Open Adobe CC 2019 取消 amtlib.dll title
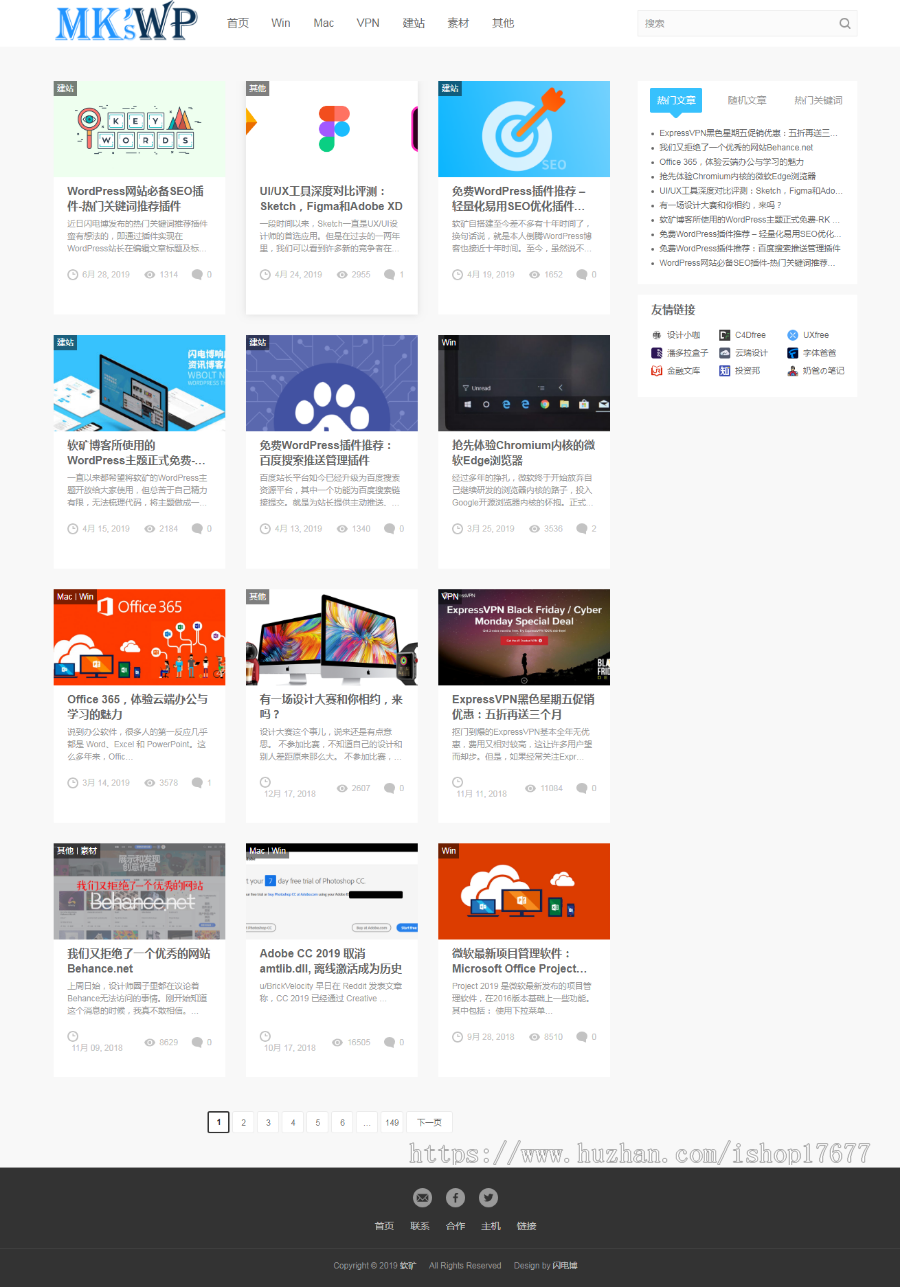 (x=331, y=960)
